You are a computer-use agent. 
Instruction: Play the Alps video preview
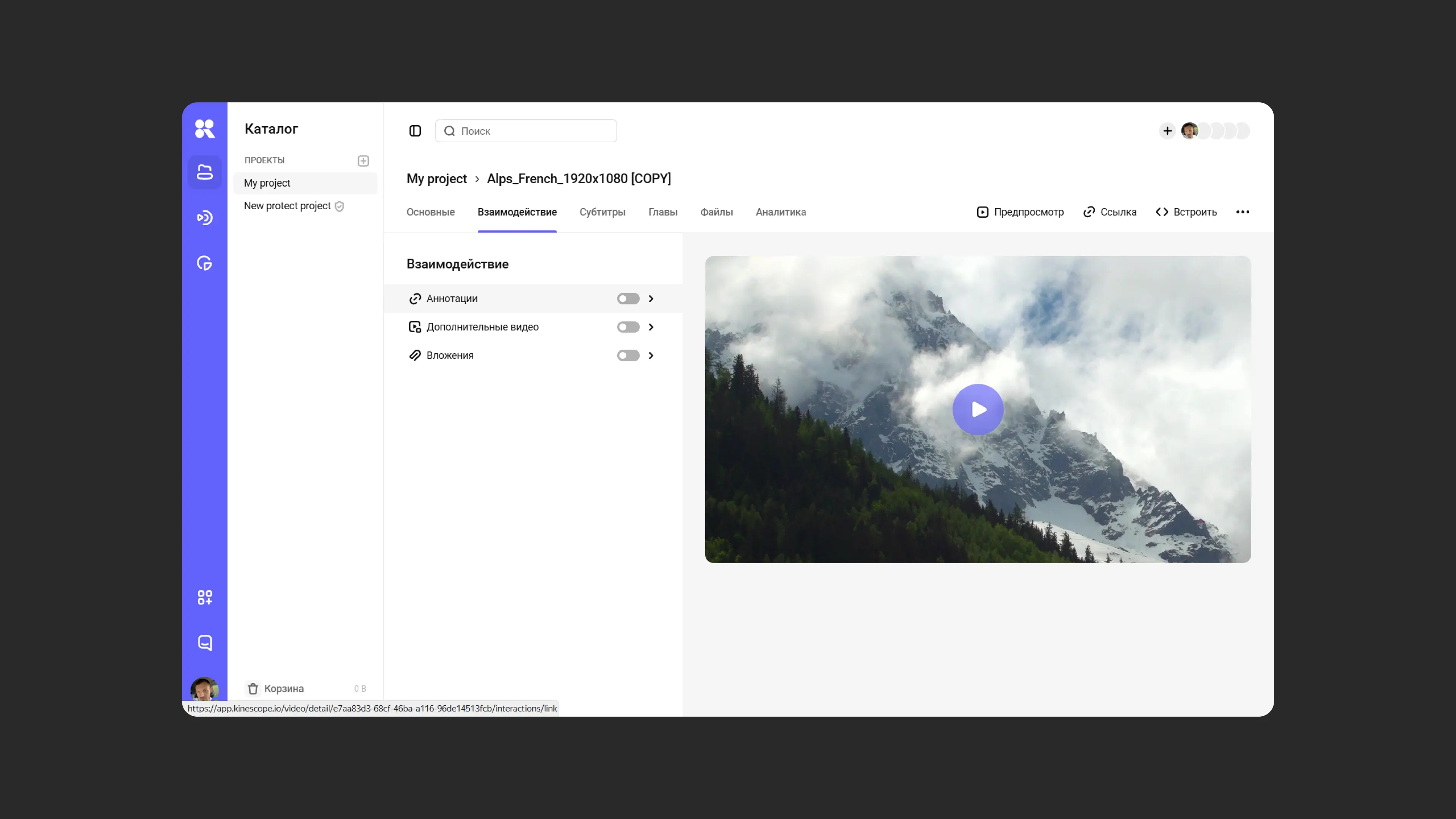pyautogui.click(x=978, y=409)
